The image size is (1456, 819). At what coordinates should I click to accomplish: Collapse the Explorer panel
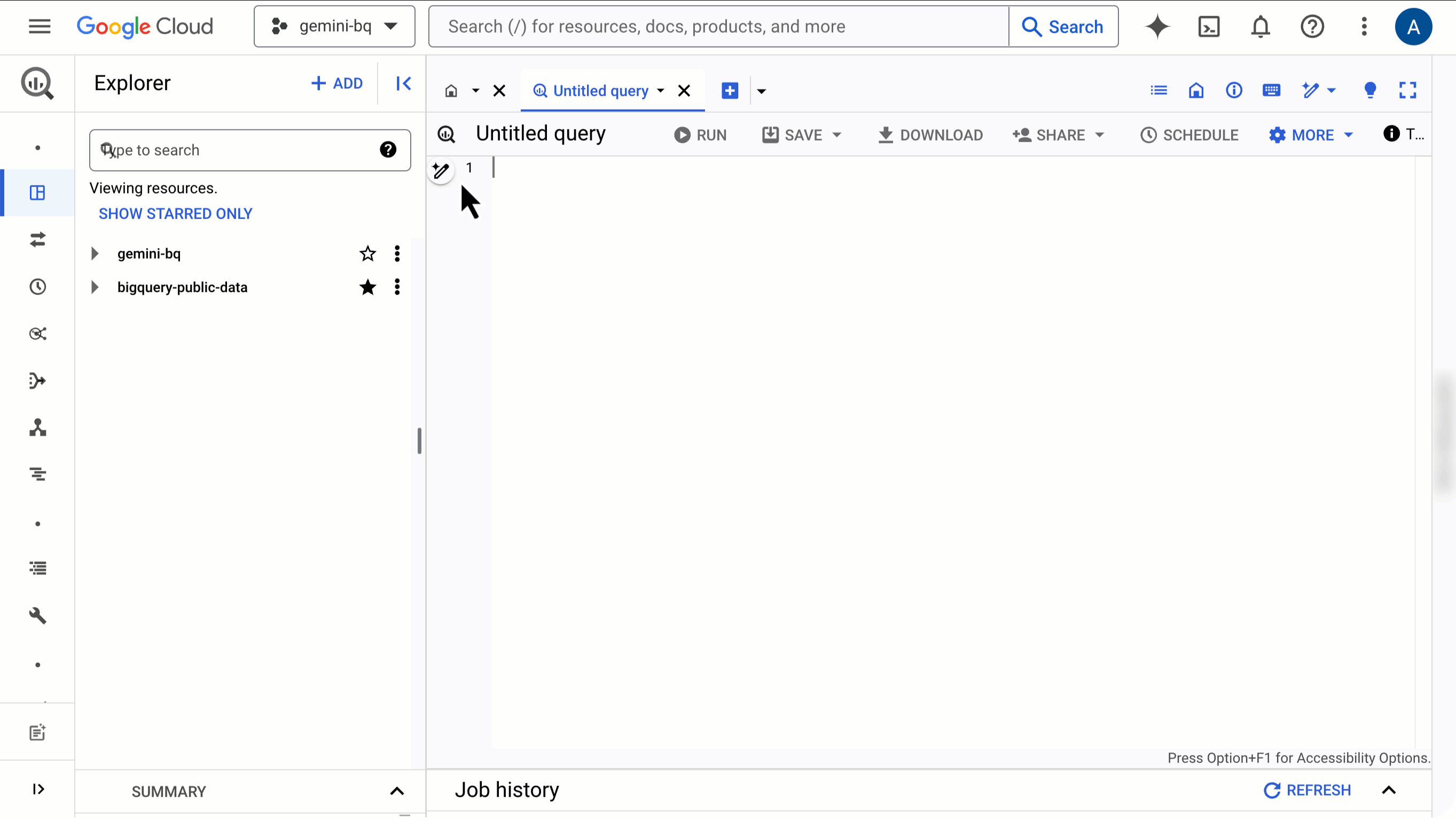point(403,84)
